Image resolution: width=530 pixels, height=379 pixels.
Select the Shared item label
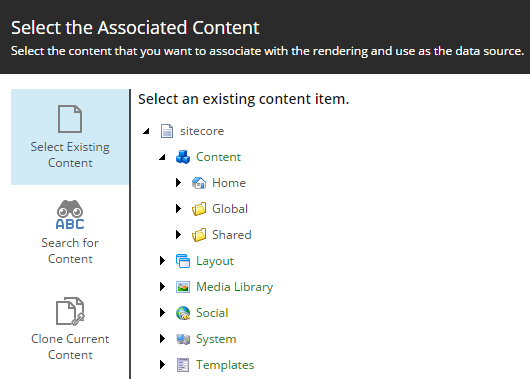[x=232, y=235]
